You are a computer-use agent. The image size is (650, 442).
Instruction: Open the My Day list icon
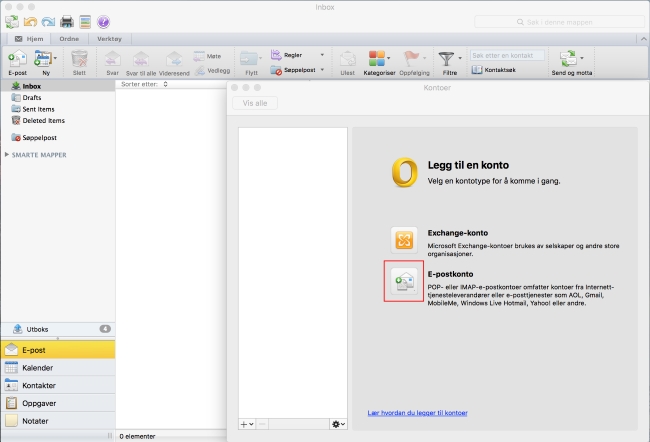pyautogui.click(x=85, y=22)
